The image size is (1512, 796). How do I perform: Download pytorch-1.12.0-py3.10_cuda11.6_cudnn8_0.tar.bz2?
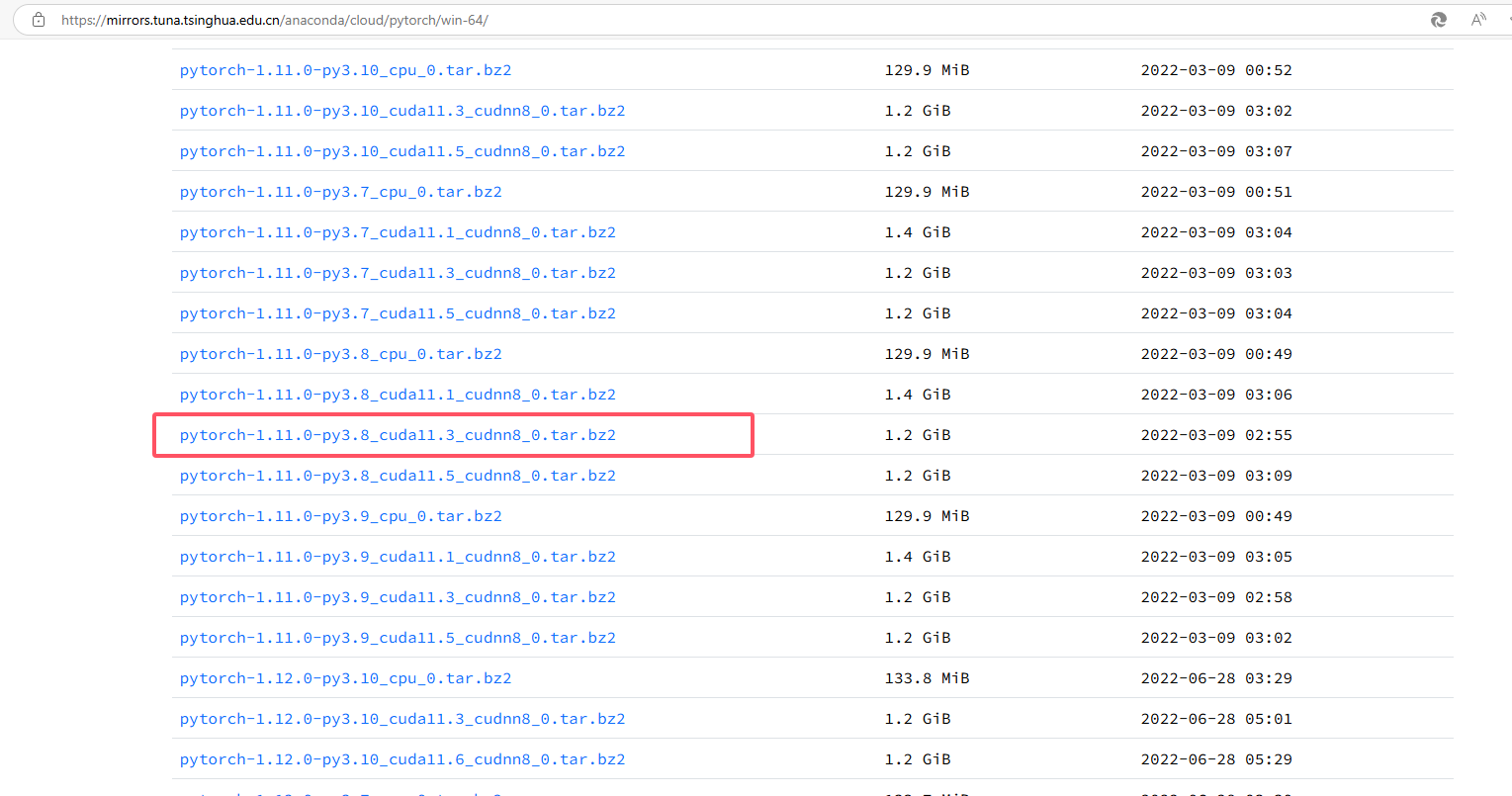402,759
